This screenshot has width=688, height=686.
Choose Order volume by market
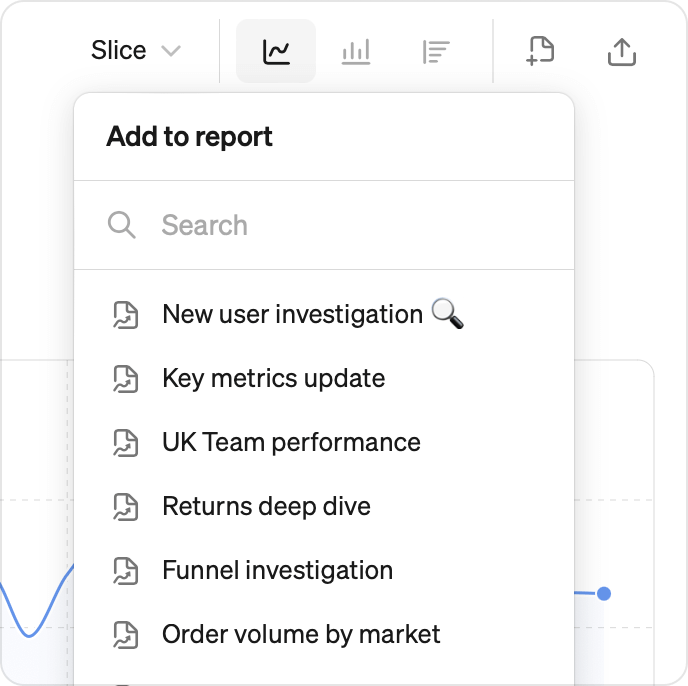point(324,635)
